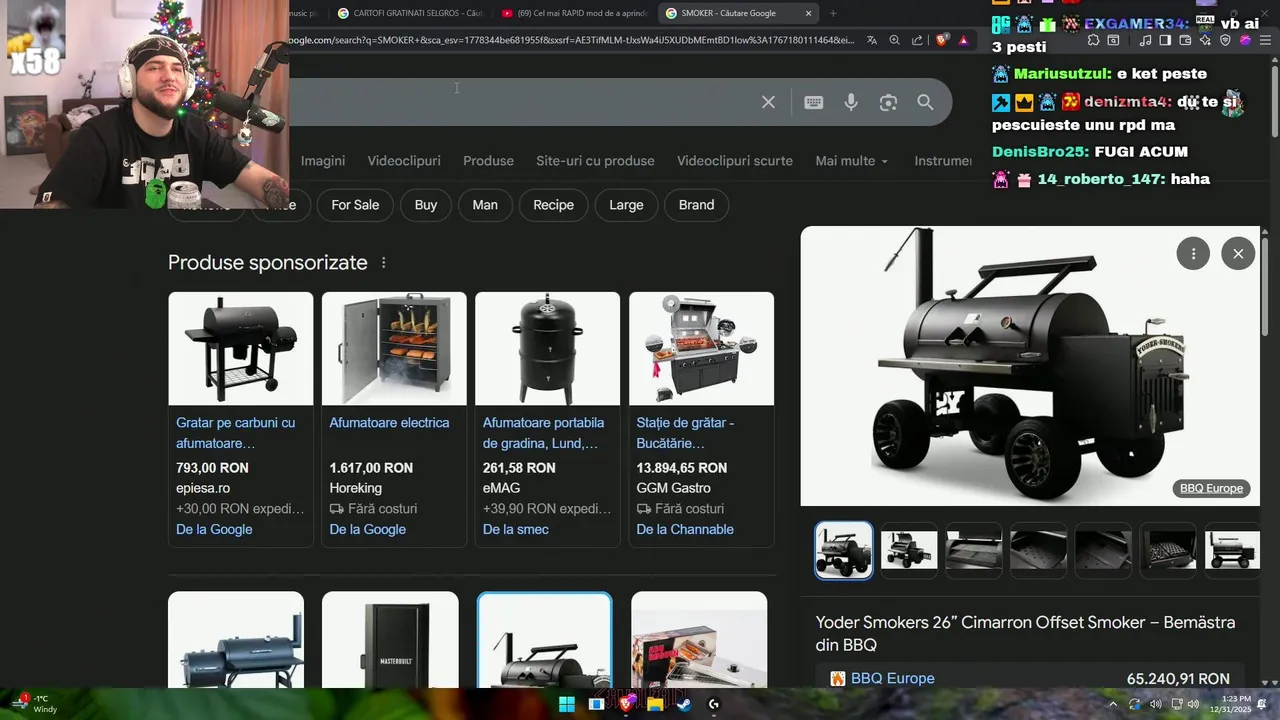Click the zoom magnifier icon in address bar

(895, 40)
